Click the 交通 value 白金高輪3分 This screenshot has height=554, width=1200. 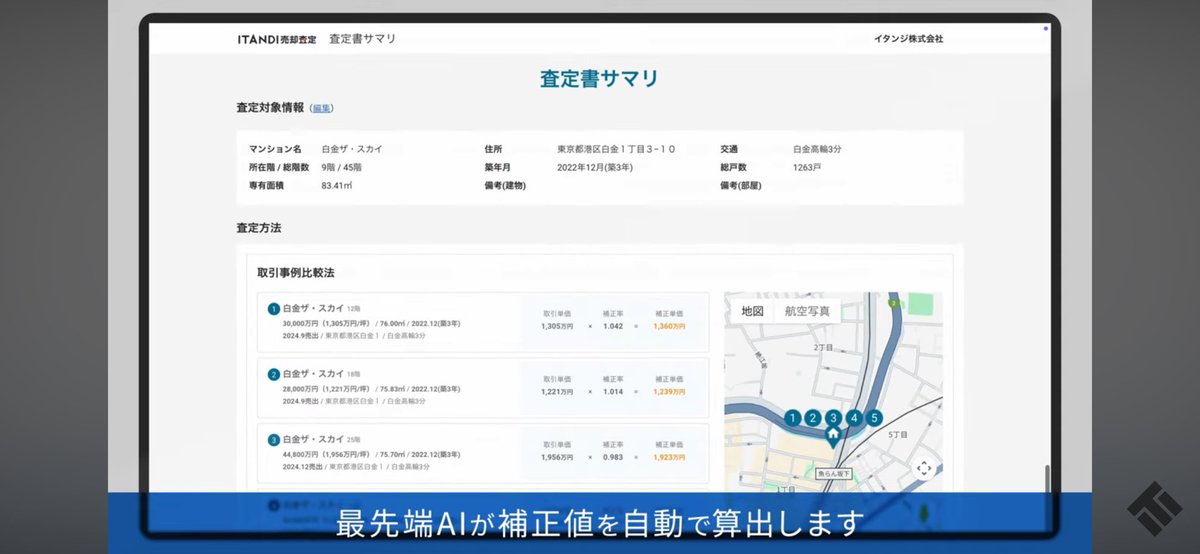pos(817,149)
